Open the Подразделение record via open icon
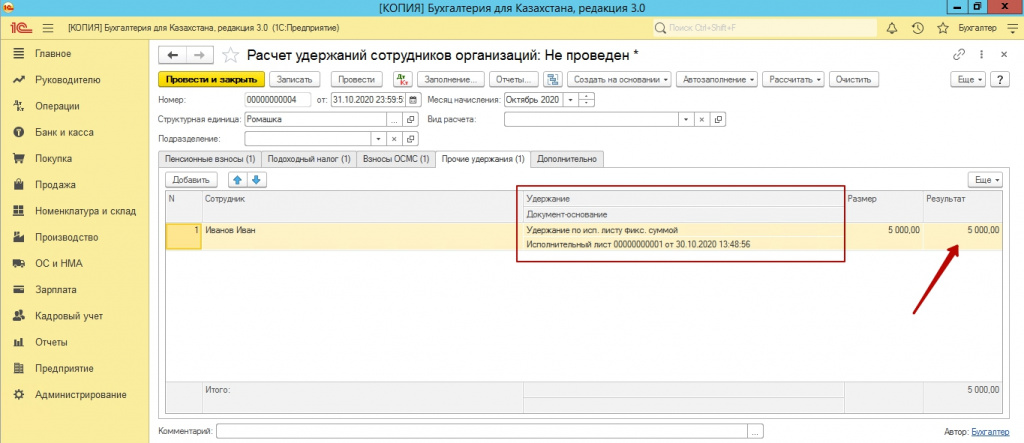 (x=411, y=139)
